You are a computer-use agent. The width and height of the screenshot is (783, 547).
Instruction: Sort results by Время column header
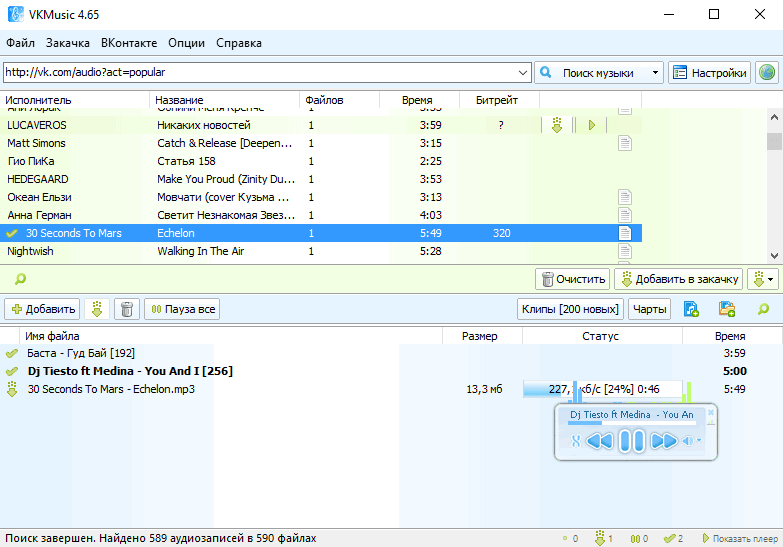(419, 100)
